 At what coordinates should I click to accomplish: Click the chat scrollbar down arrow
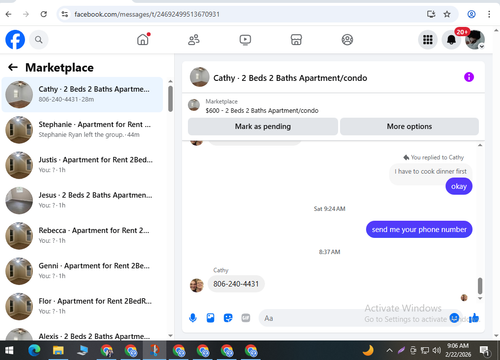click(x=480, y=298)
